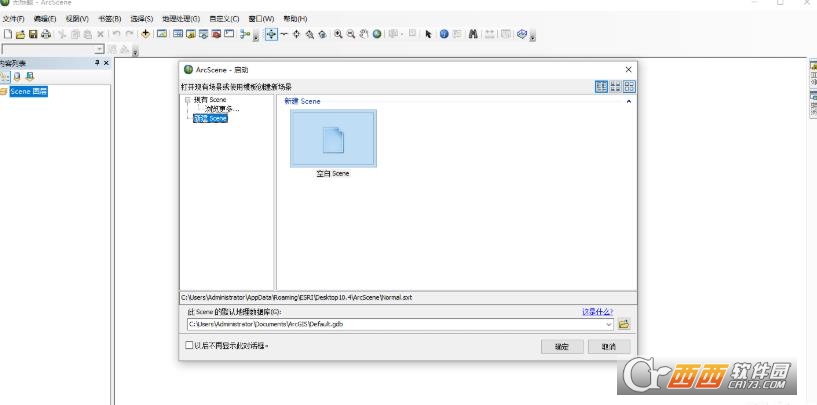List table of contents by drawing order
Image resolution: width=817 pixels, height=405 pixels.
(5, 77)
